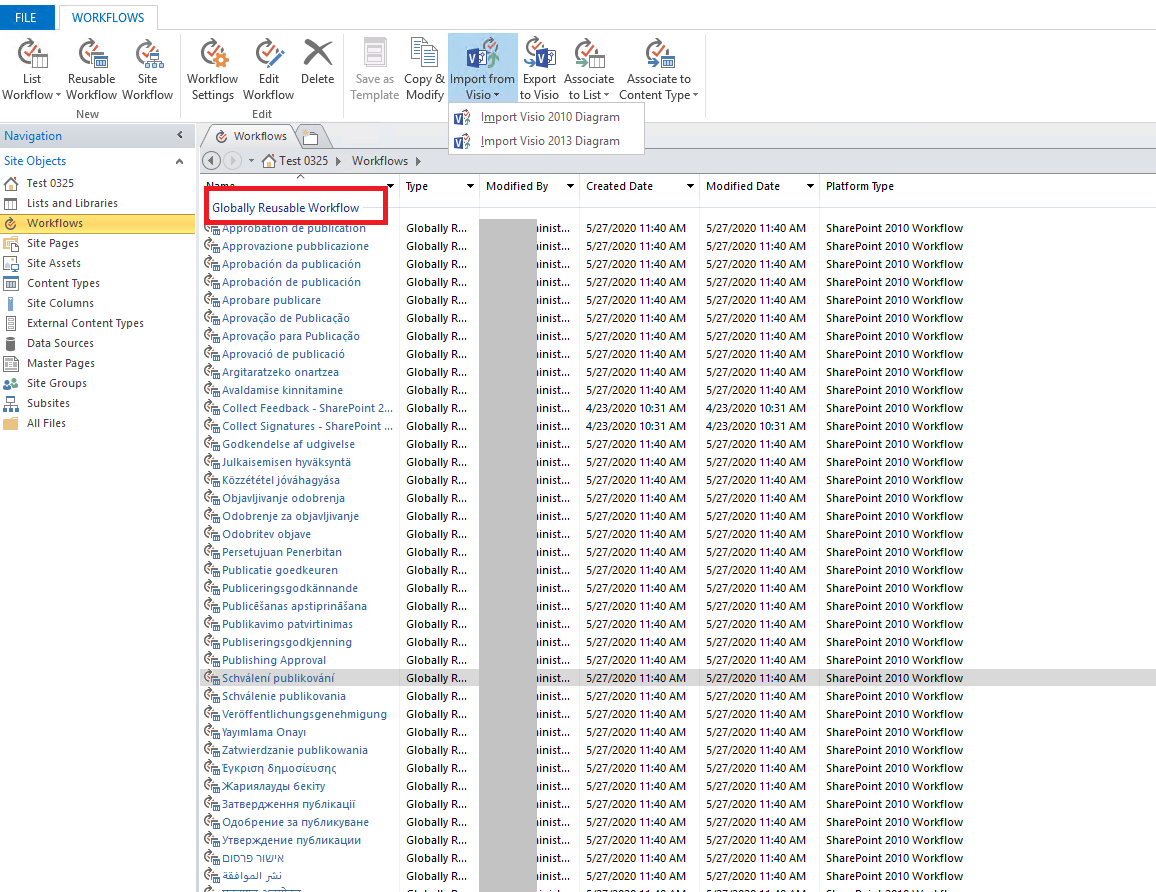Open Content Types in navigation
The height and width of the screenshot is (892, 1156).
[x=63, y=283]
